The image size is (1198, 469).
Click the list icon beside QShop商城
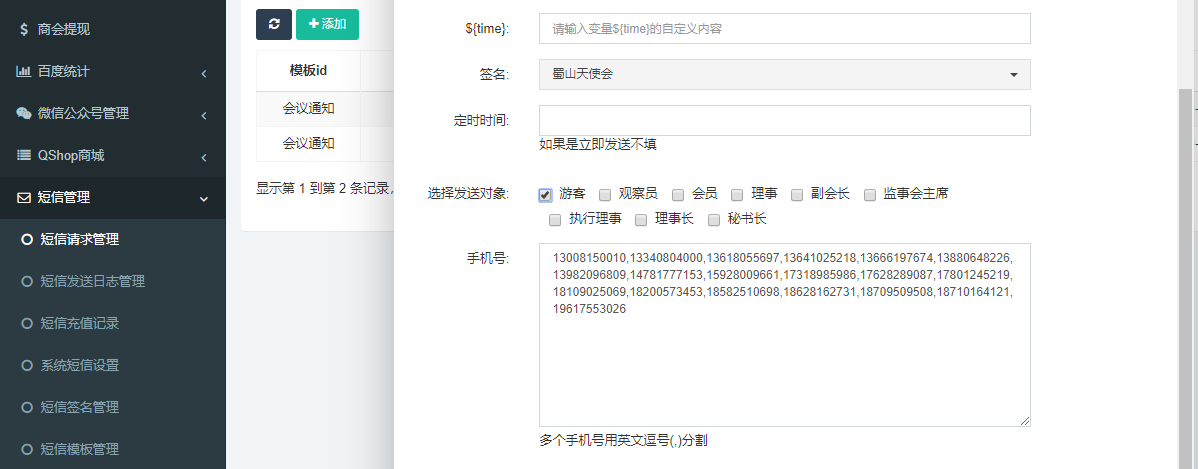[x=23, y=155]
